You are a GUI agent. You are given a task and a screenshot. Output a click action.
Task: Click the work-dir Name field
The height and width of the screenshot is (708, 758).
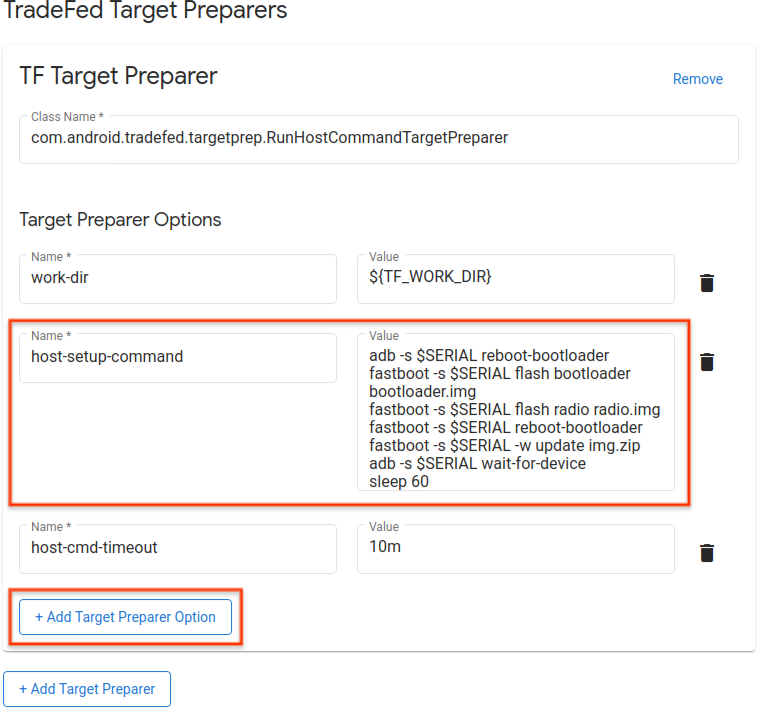pyautogui.click(x=177, y=279)
